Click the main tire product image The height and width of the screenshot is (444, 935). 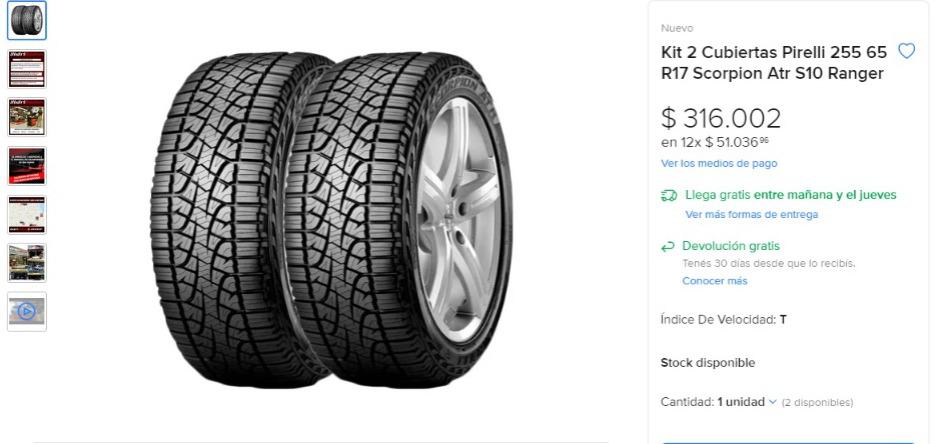[331, 219]
